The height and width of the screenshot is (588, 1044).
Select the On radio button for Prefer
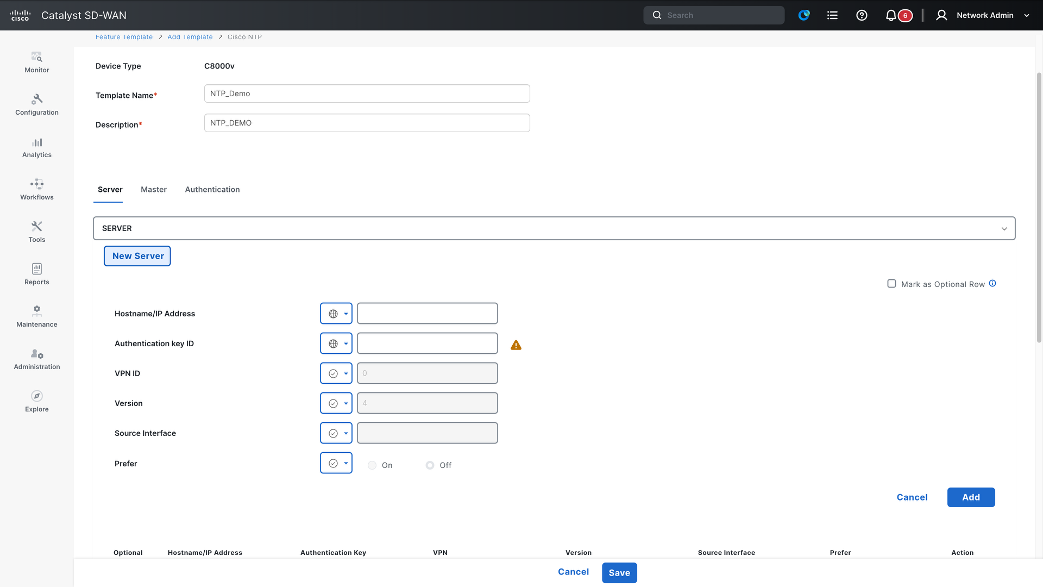tap(370, 464)
